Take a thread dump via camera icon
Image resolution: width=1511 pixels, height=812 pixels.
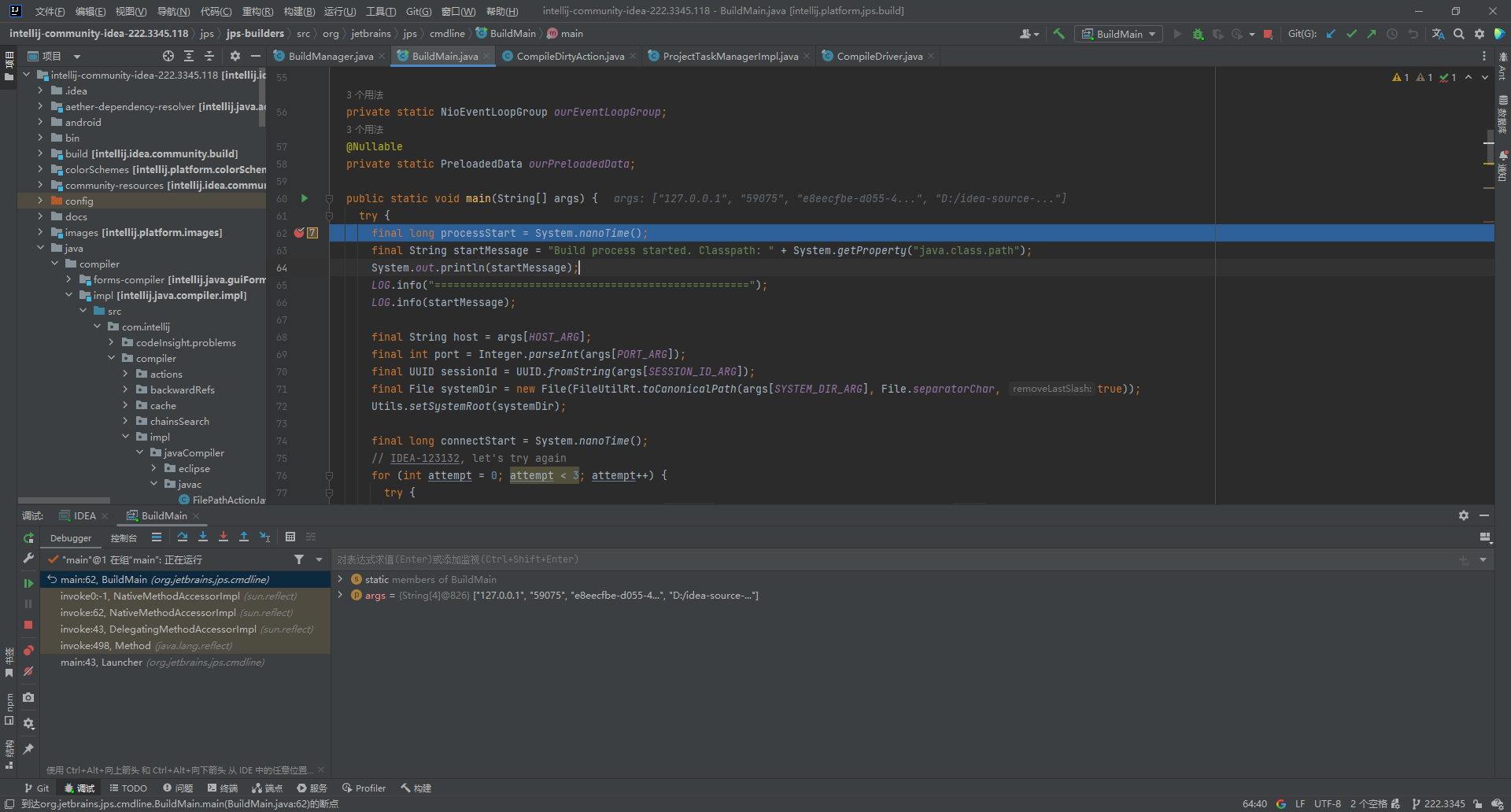coord(28,697)
